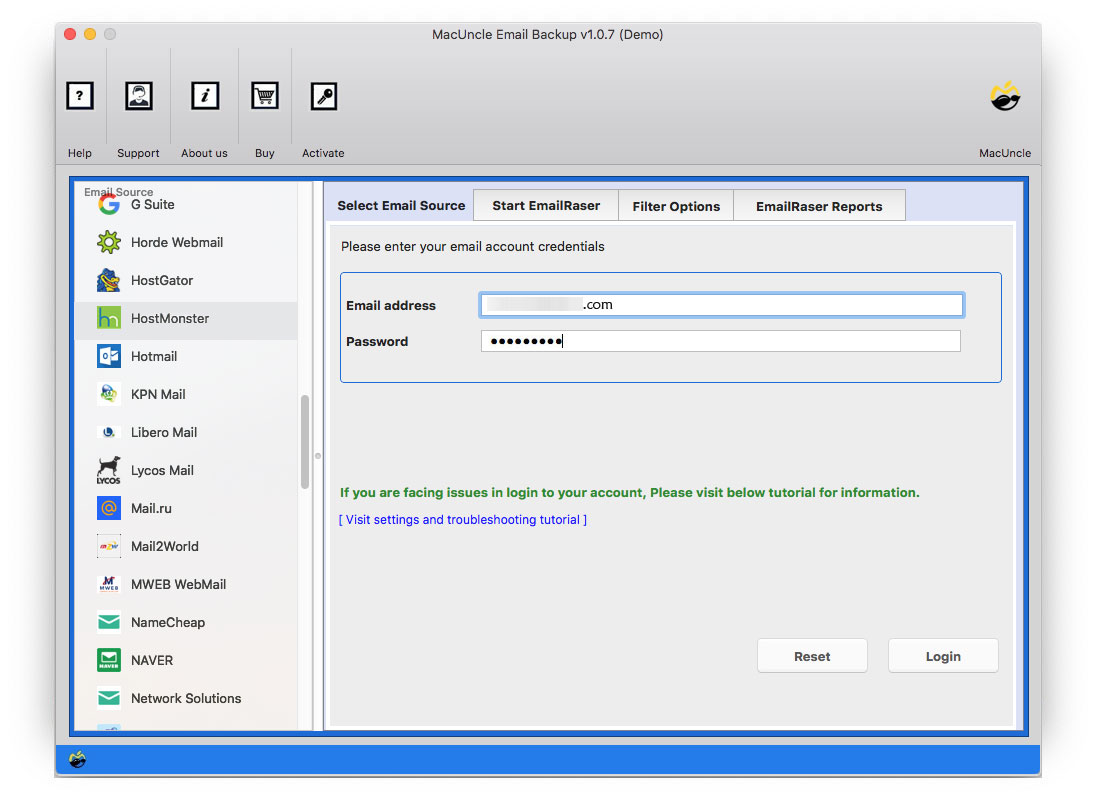Choose NAVER as email source
The height and width of the screenshot is (799, 1096).
click(x=150, y=660)
